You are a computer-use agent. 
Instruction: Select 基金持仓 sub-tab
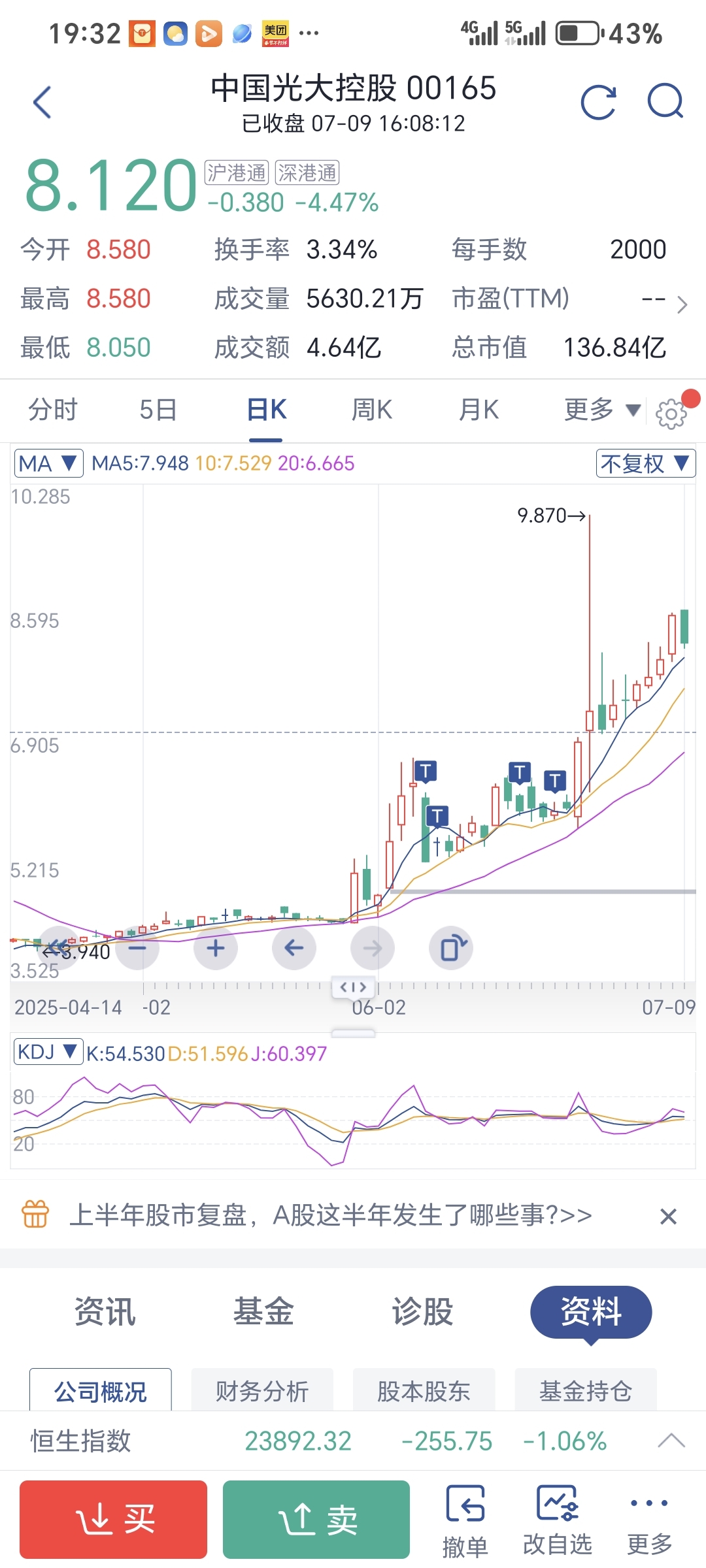586,1390
